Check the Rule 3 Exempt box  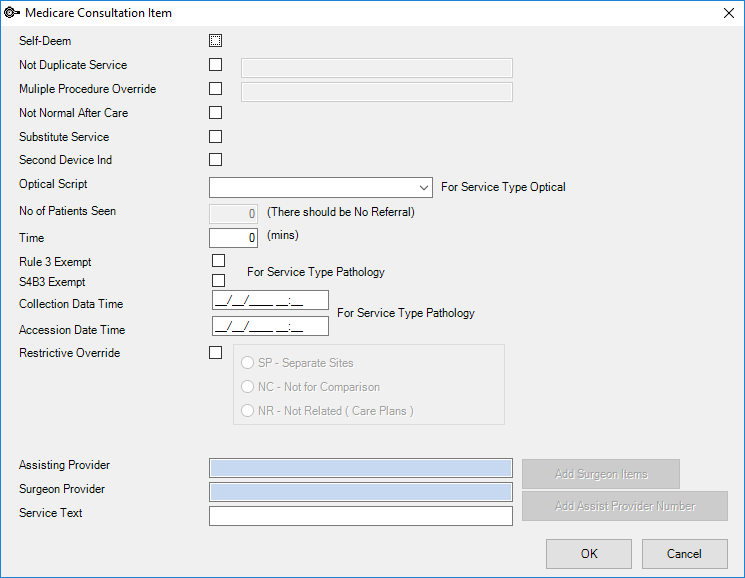219,261
